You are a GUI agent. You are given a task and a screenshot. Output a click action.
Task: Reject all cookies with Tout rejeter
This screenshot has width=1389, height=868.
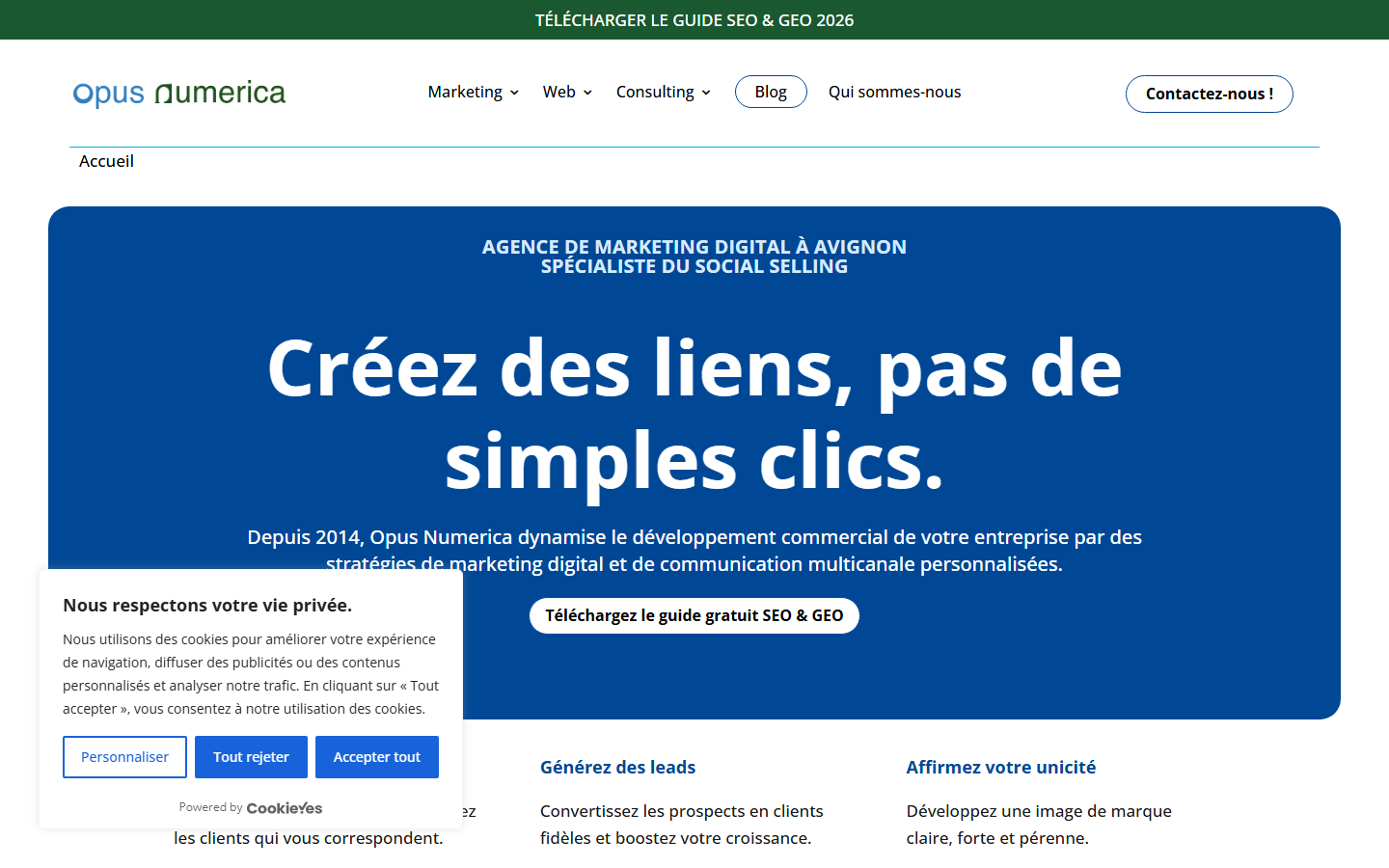(251, 757)
